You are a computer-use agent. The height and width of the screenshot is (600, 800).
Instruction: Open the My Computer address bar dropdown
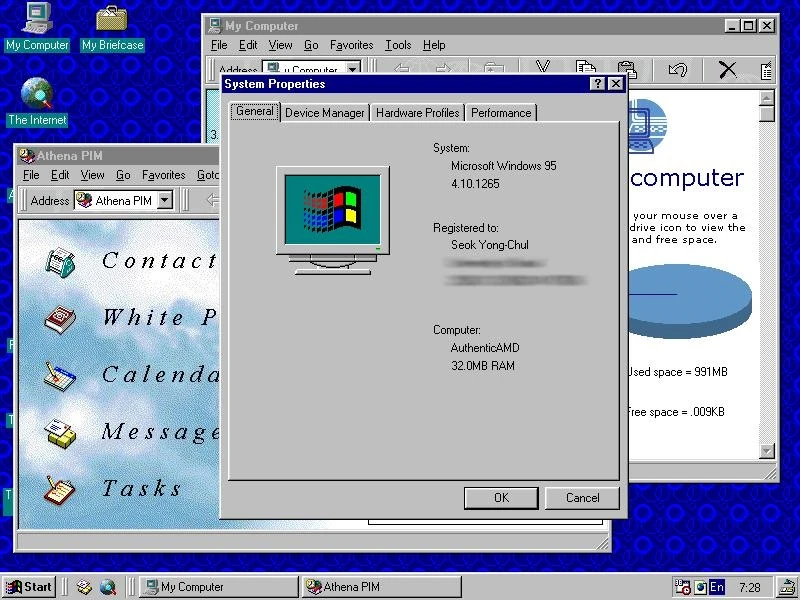tap(353, 70)
